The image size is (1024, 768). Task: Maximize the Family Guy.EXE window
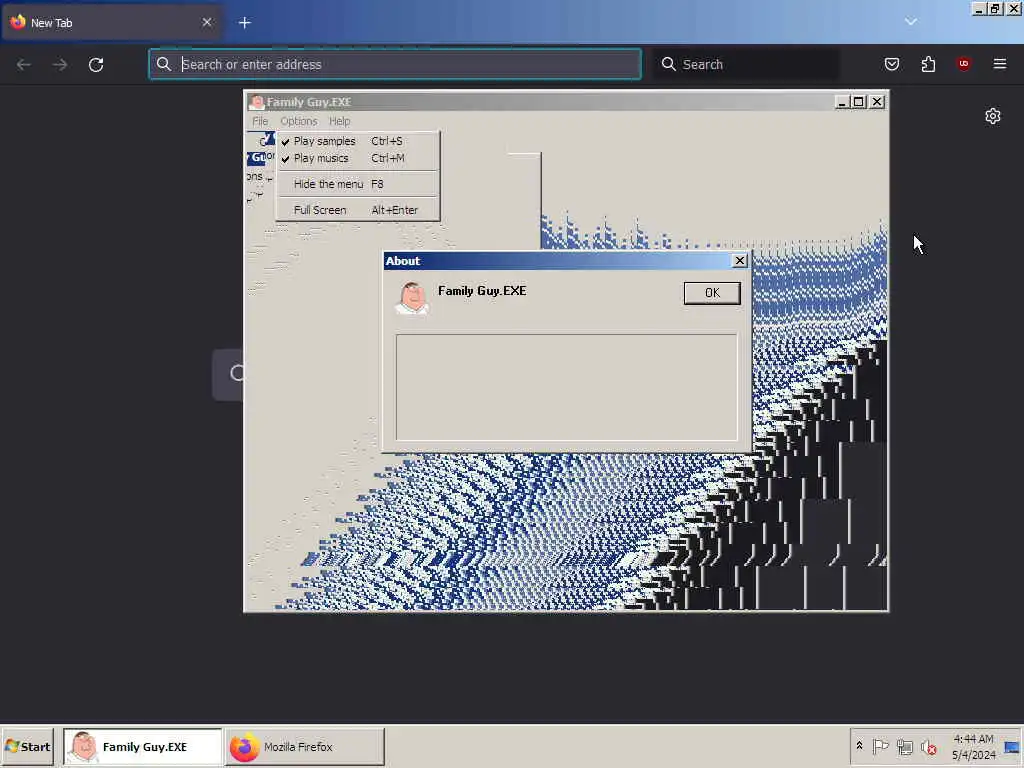tap(859, 102)
